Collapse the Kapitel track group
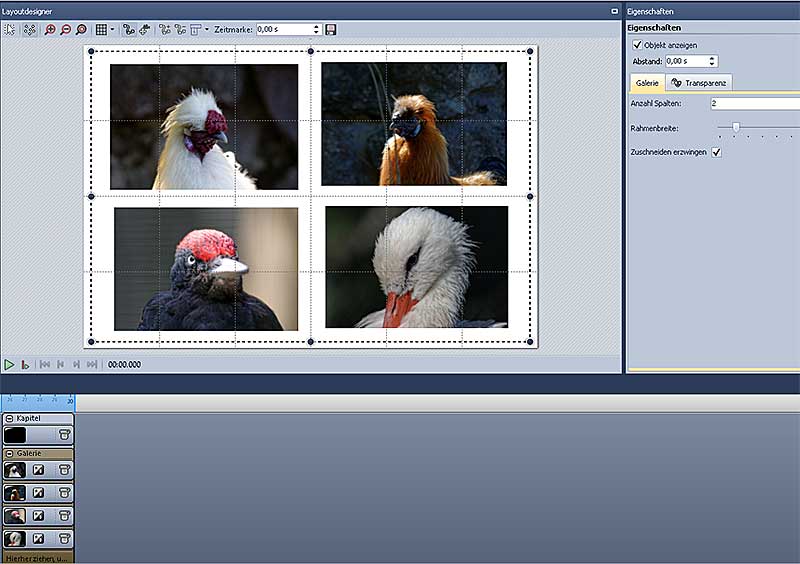800x564 pixels. (x=9, y=418)
